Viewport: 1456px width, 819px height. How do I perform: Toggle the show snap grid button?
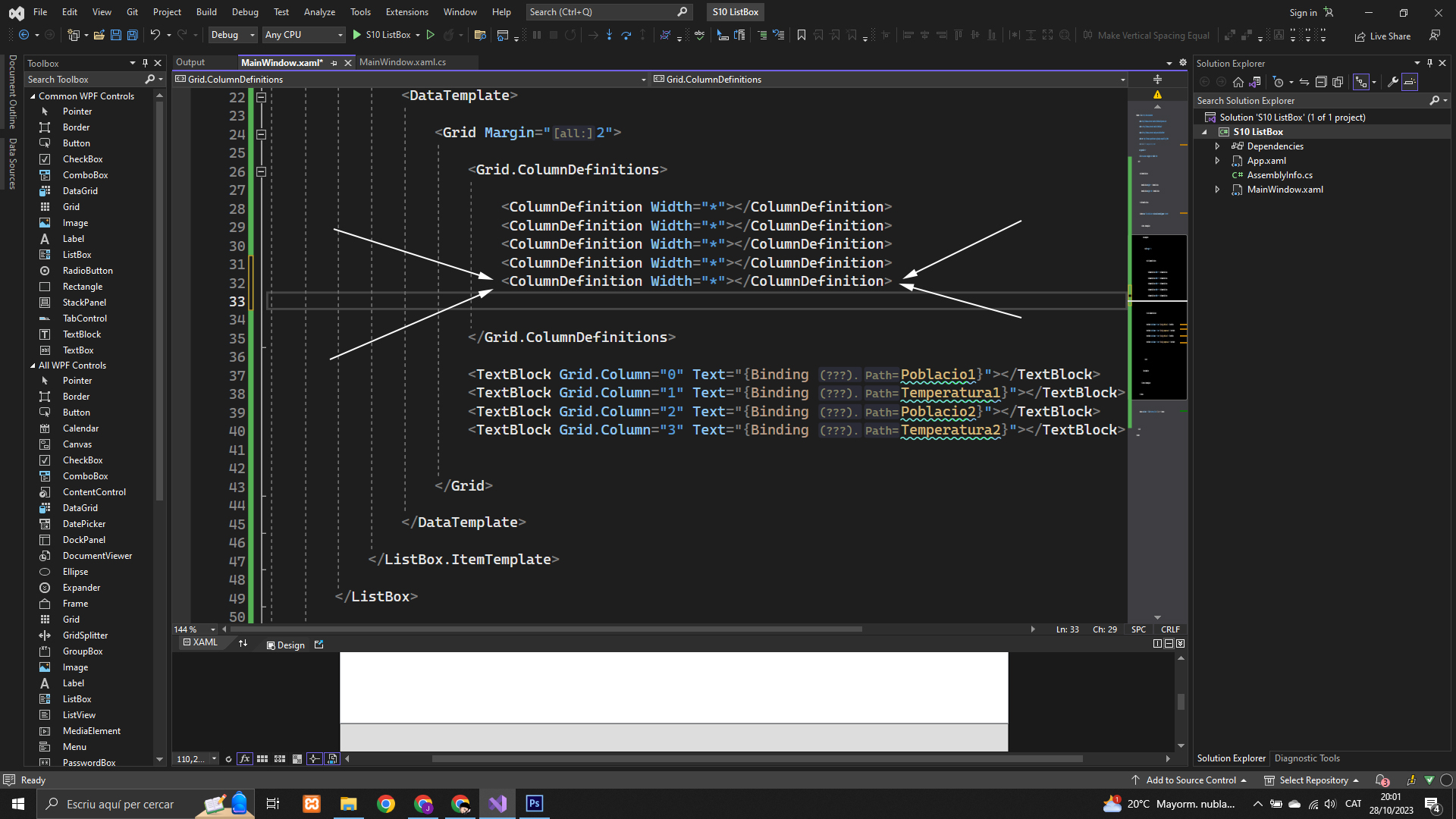point(262,759)
